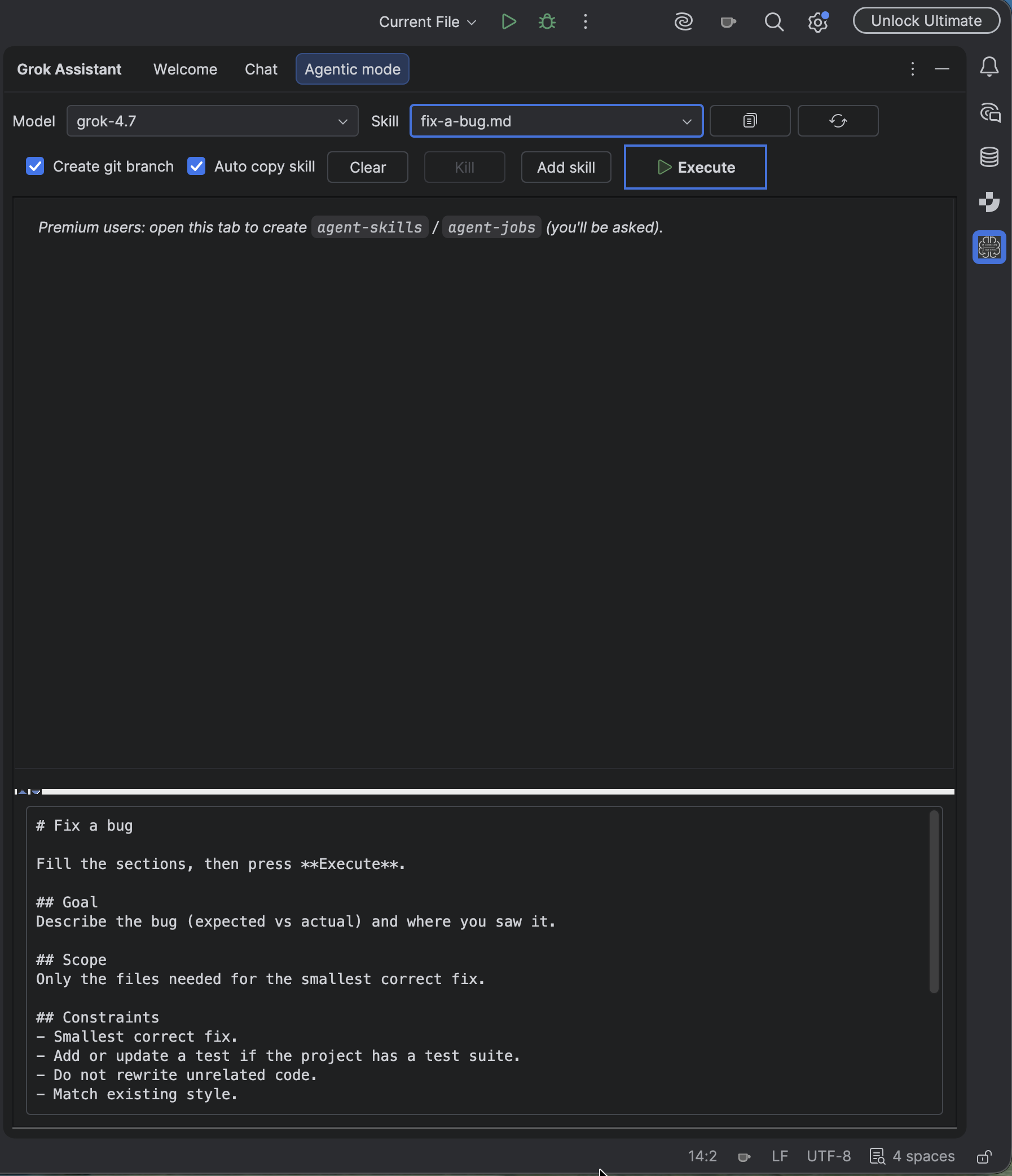Image resolution: width=1012 pixels, height=1176 pixels.
Task: Open the AI swirl assistant icon in toolbar
Action: [684, 21]
